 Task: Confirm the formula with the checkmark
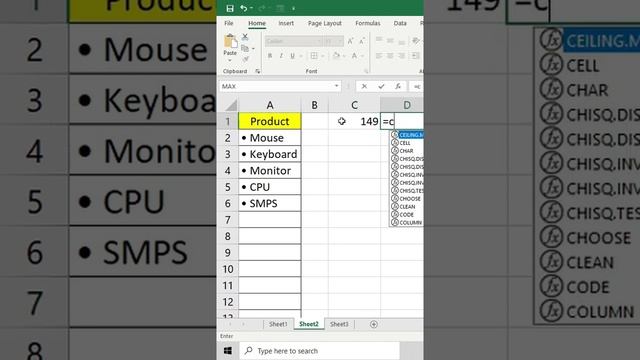(381, 86)
